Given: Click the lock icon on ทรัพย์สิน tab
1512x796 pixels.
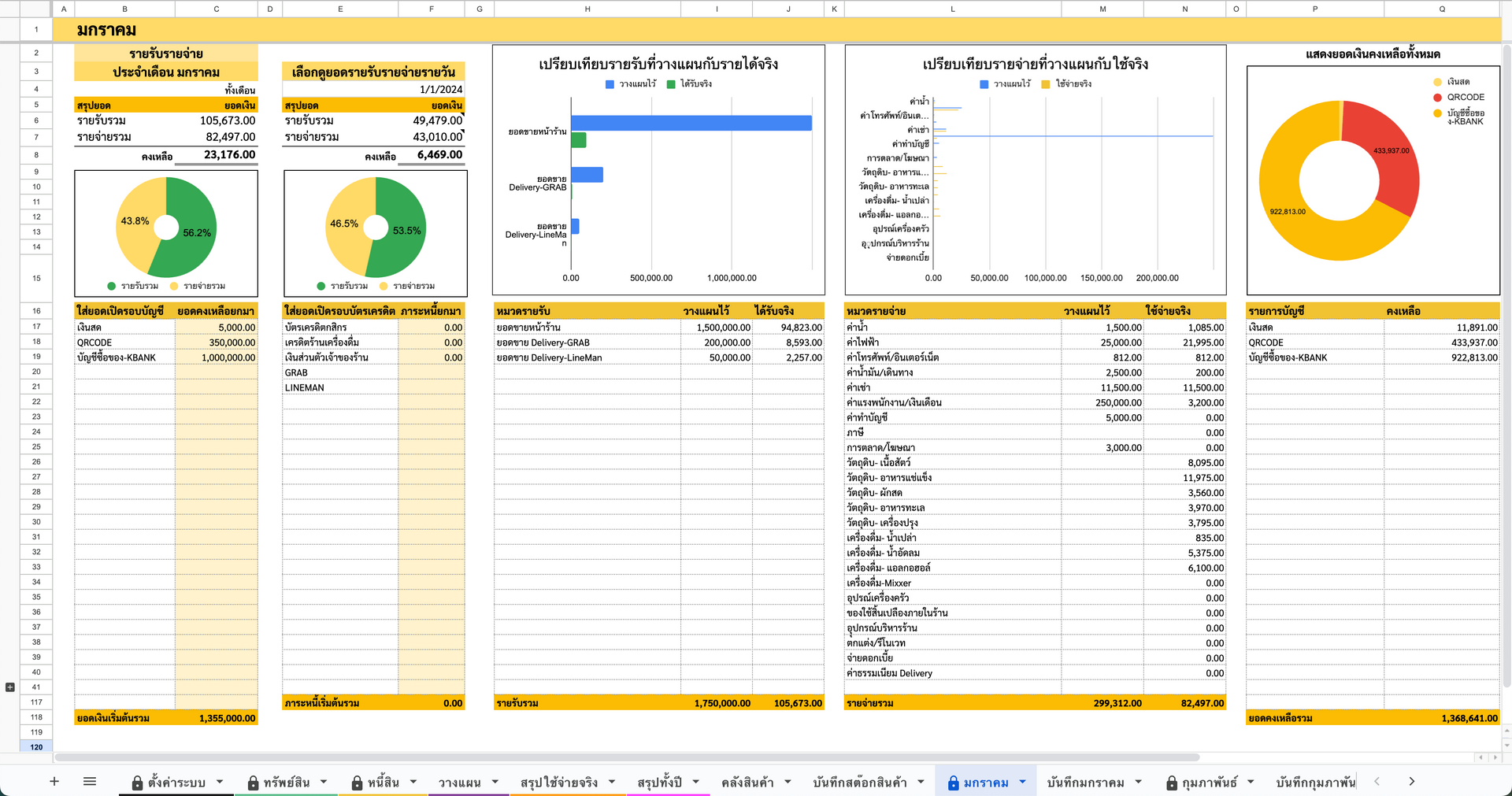Looking at the screenshot, I should 253,783.
